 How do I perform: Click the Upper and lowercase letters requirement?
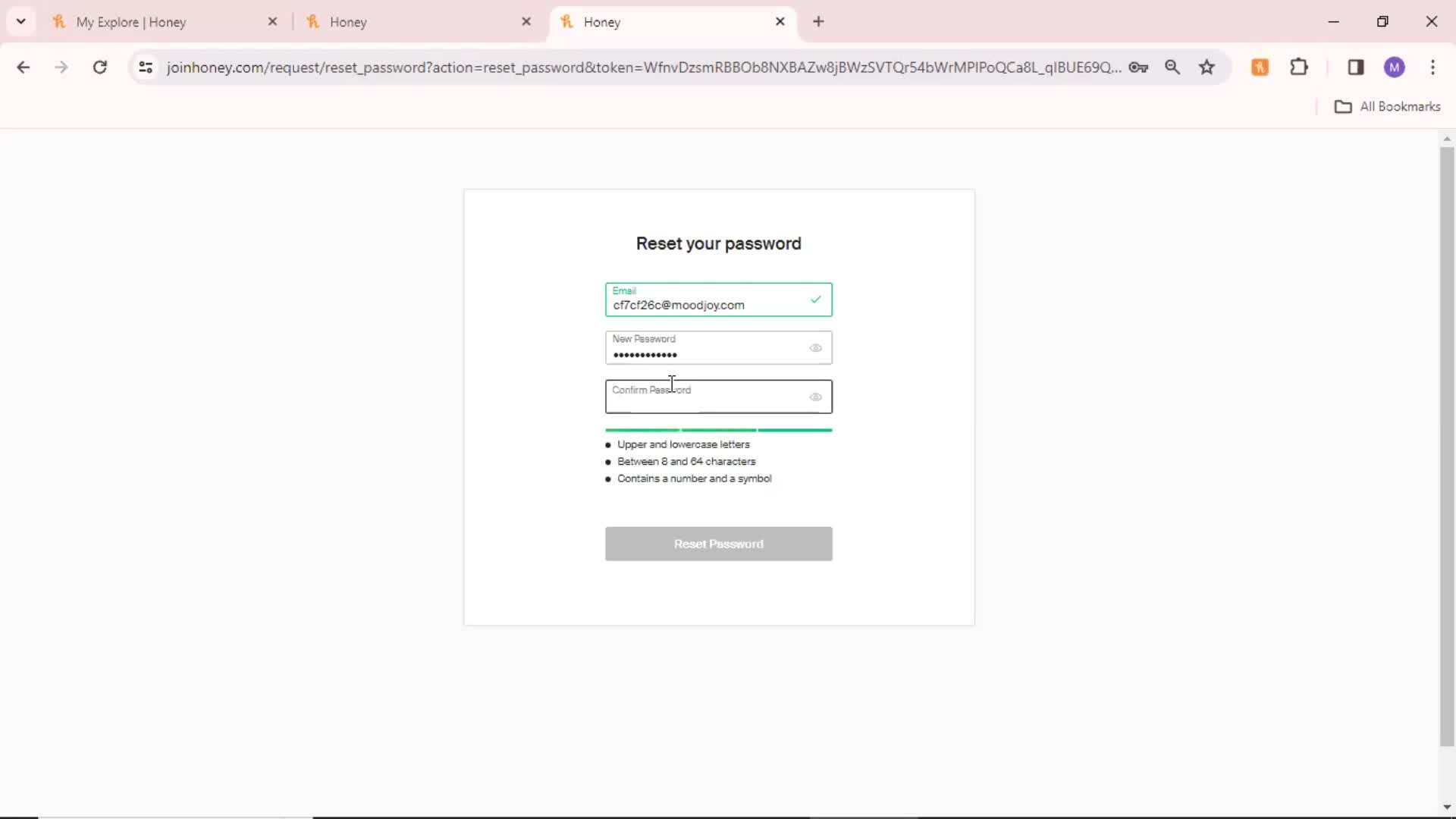[683, 444]
